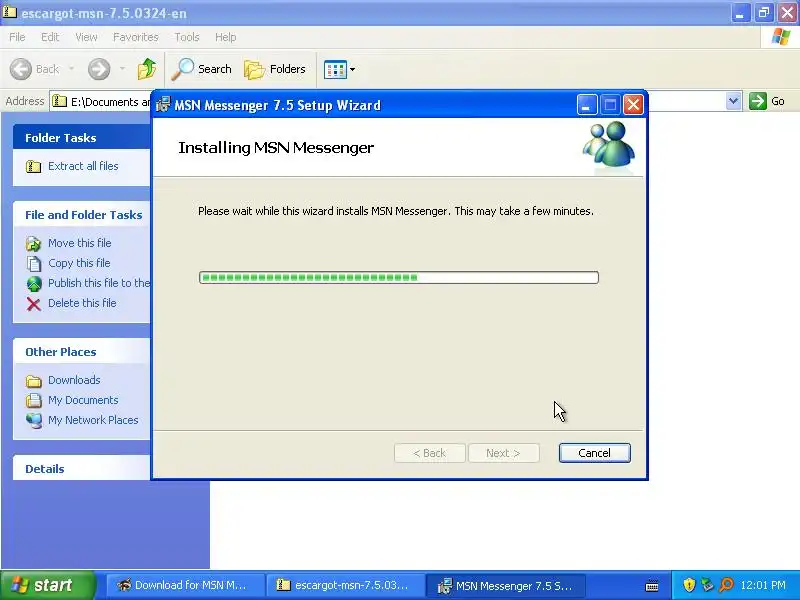Click the 12:01 PM system clock
Image resolution: width=800 pixels, height=600 pixels.
click(x=763, y=585)
